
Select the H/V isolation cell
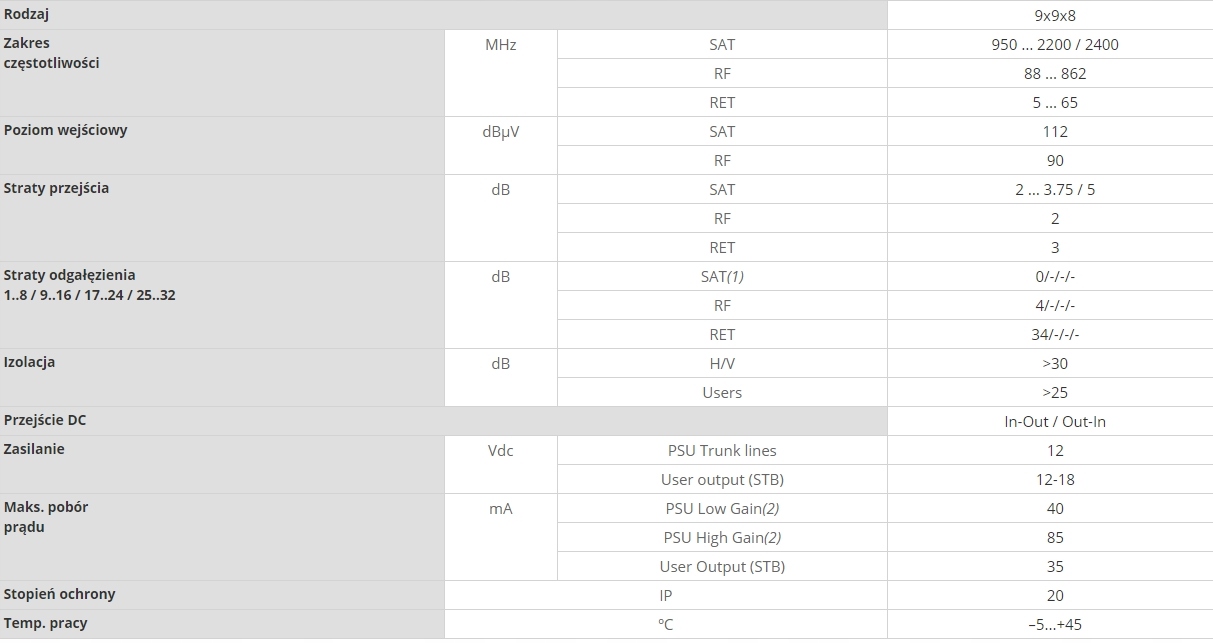(x=721, y=363)
